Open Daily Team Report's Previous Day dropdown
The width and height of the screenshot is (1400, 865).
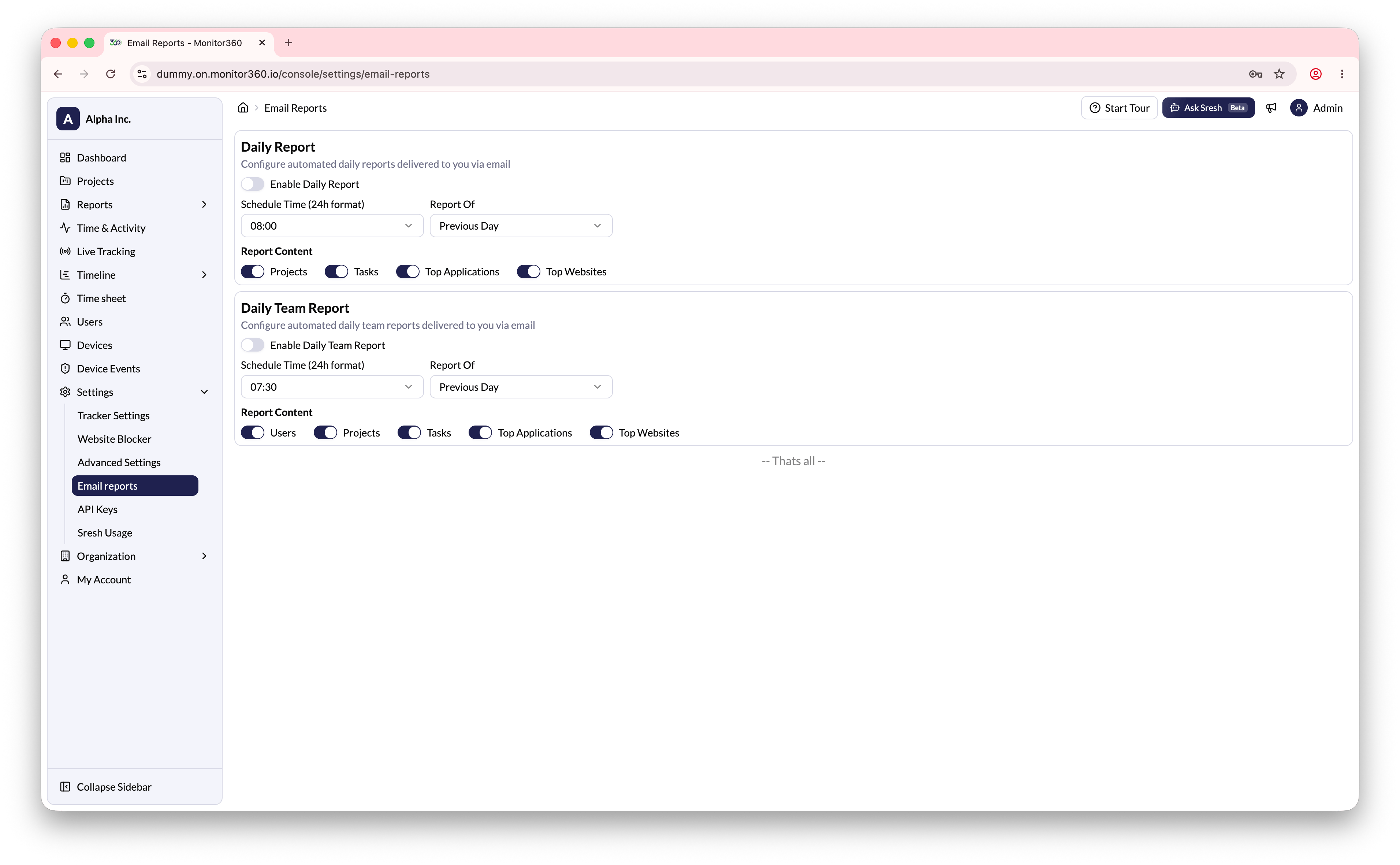pyautogui.click(x=521, y=387)
